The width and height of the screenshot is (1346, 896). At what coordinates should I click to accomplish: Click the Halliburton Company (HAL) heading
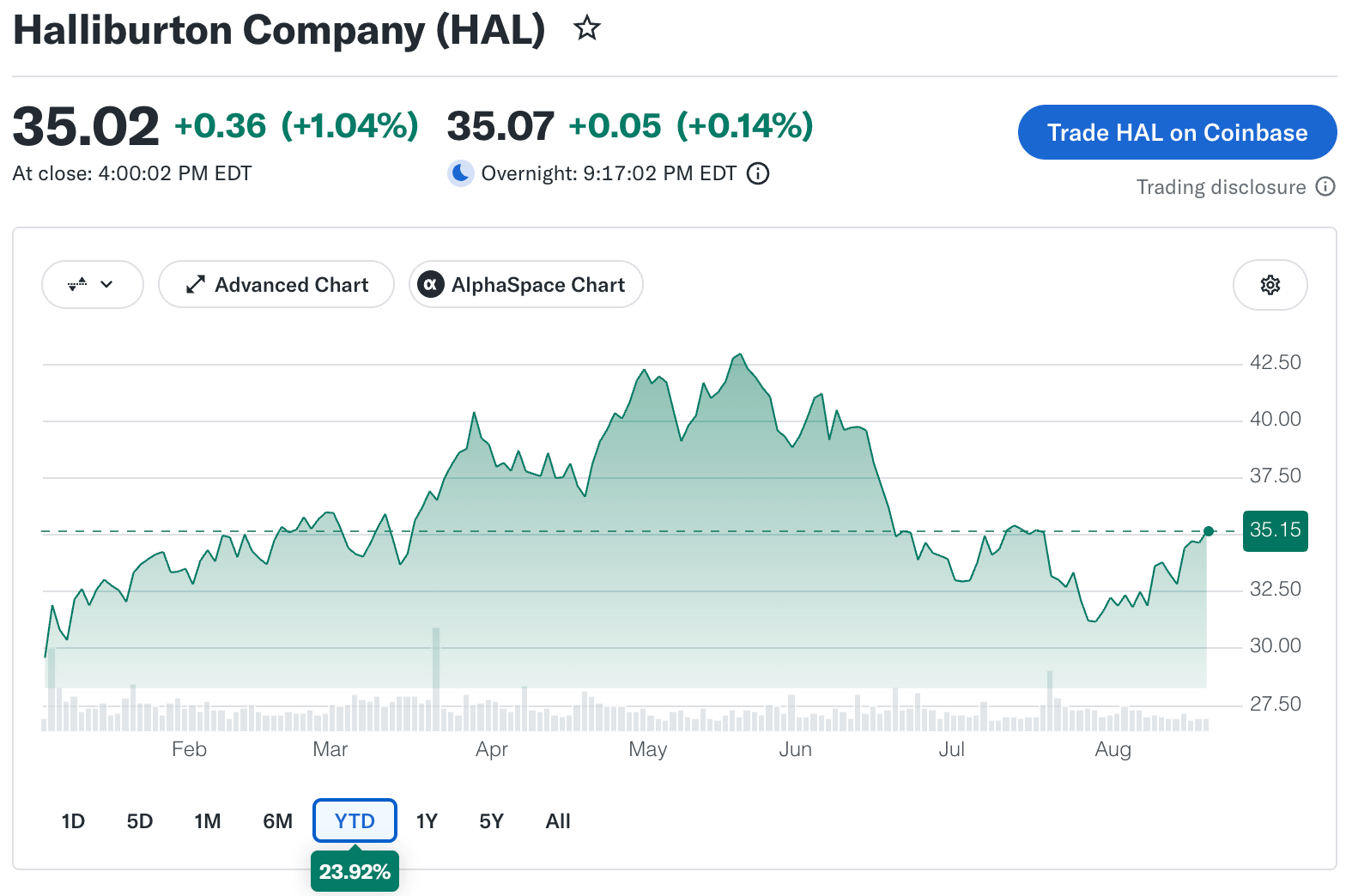[279, 30]
